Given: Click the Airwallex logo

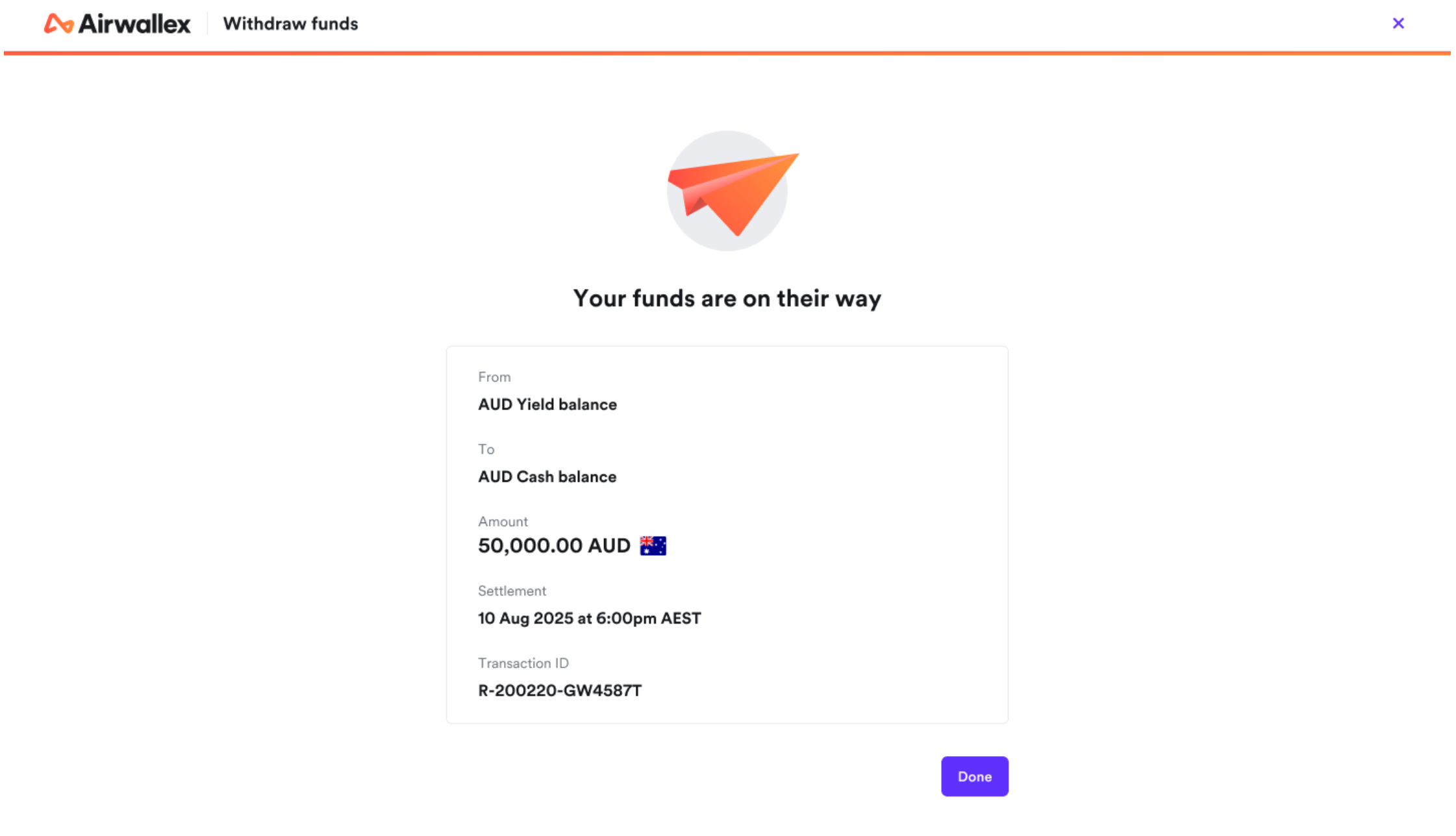Looking at the screenshot, I should coord(118,24).
